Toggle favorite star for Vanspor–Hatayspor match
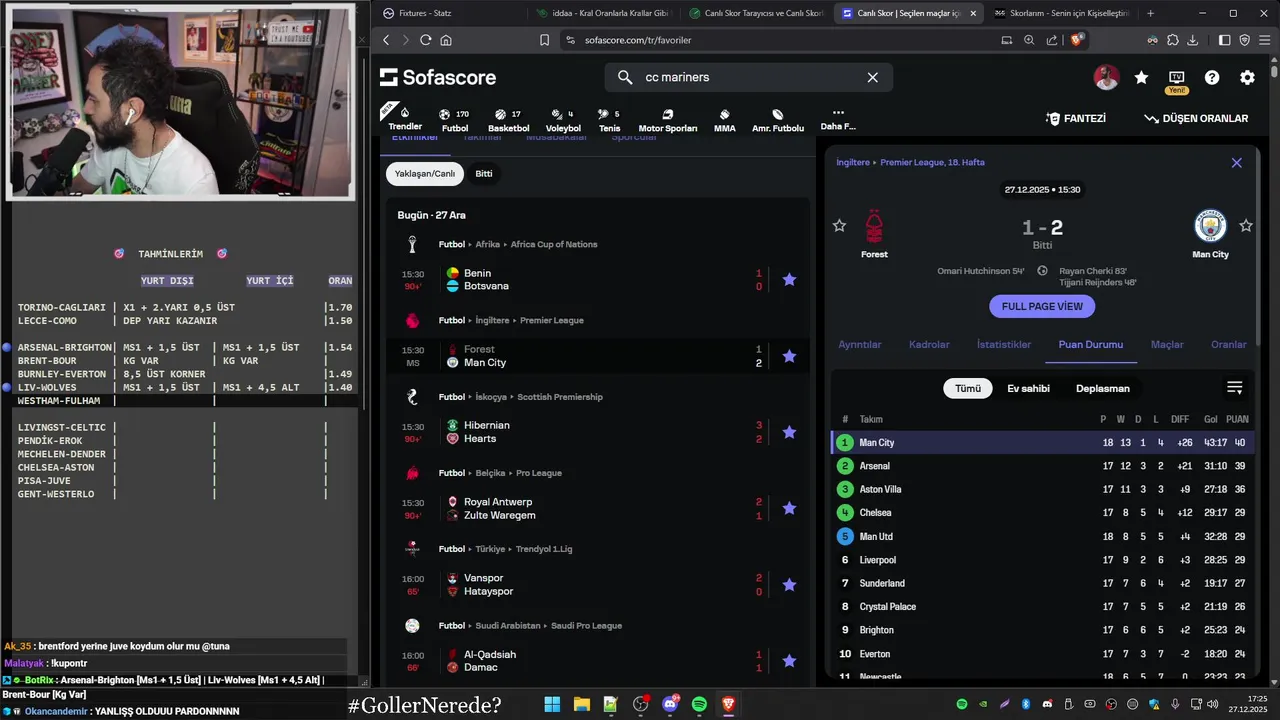 click(789, 585)
